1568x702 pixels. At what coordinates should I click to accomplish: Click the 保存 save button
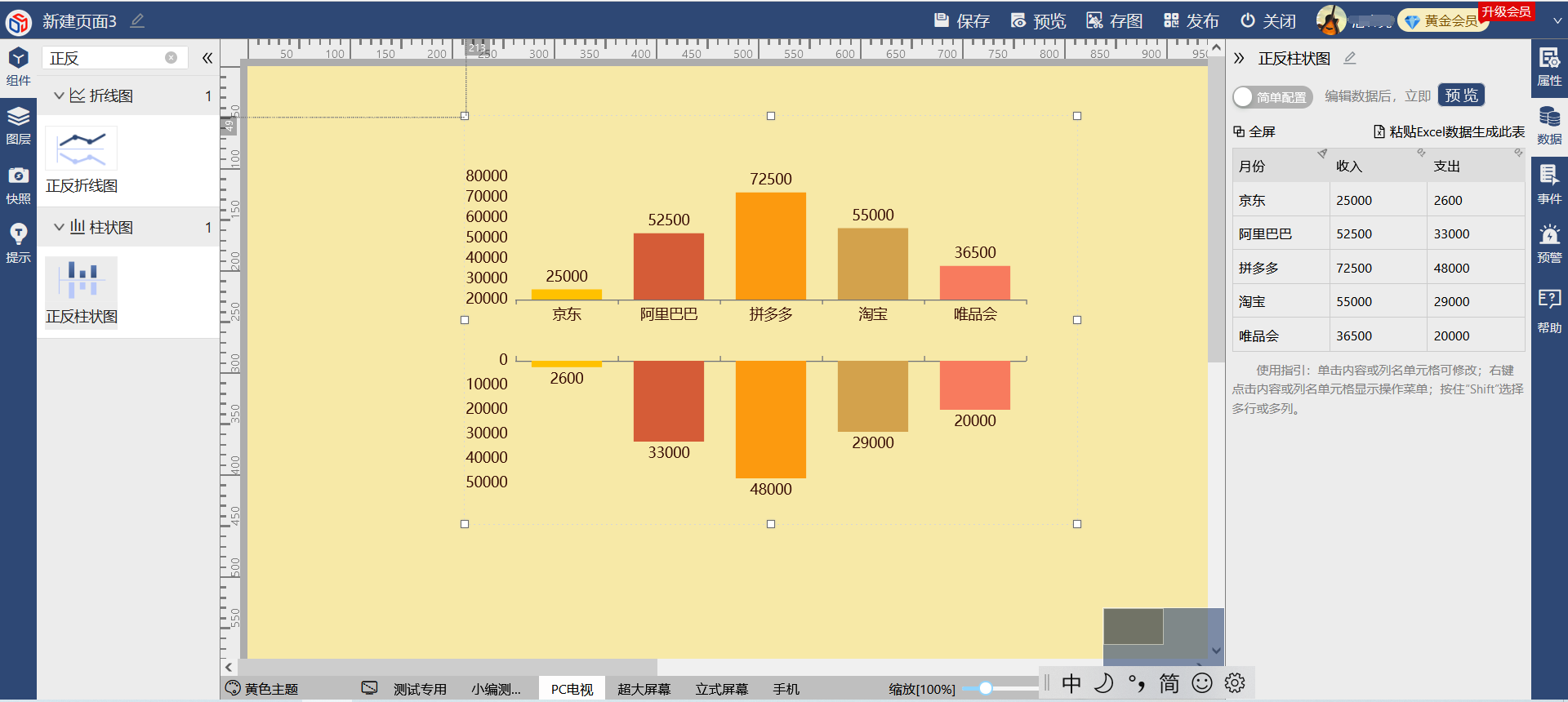click(962, 20)
